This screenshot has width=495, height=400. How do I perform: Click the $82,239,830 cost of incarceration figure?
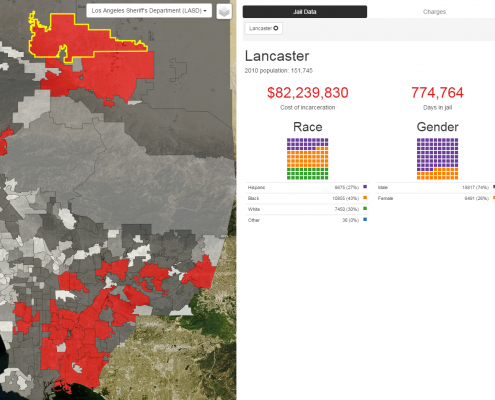(x=308, y=93)
